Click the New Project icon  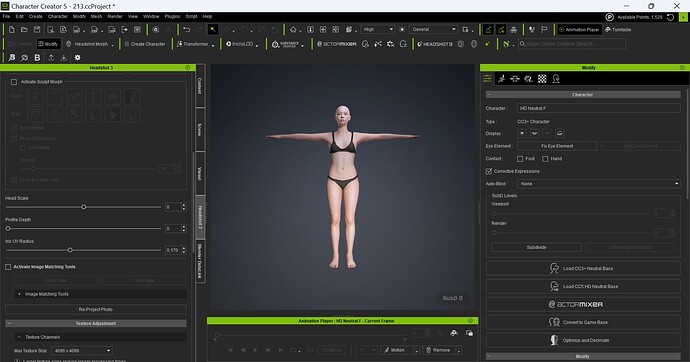tap(12, 29)
